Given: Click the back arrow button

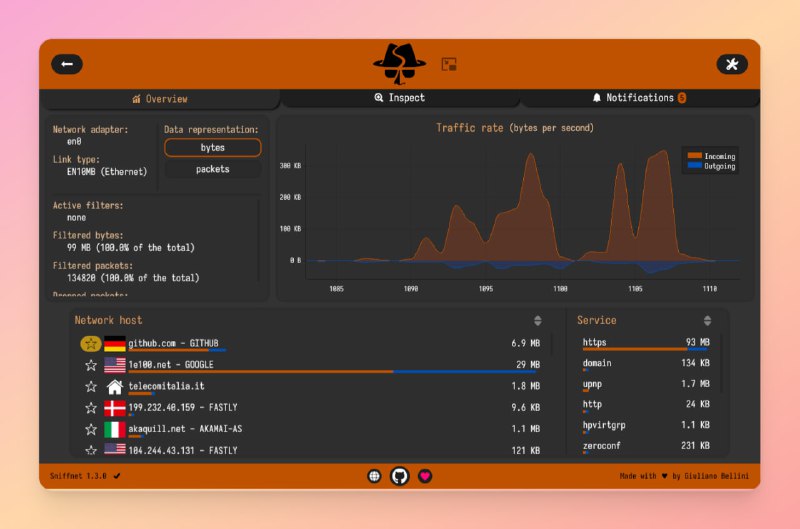Looking at the screenshot, I should click(x=67, y=64).
